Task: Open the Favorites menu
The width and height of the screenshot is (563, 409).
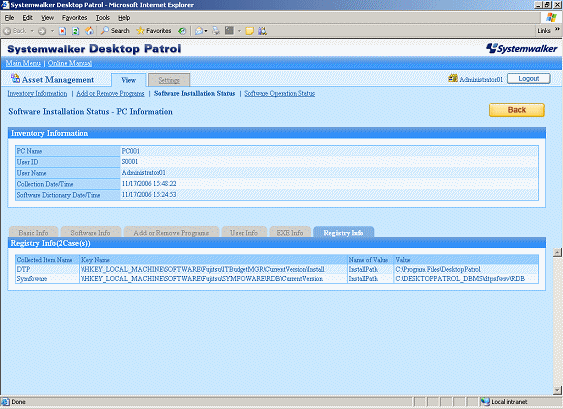Action: [74, 18]
